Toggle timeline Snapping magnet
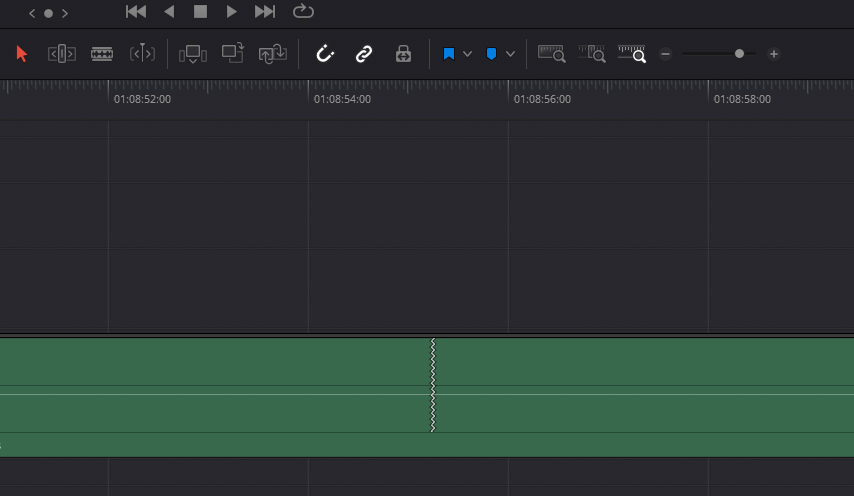Screen dimensions: 854x496 [324, 54]
